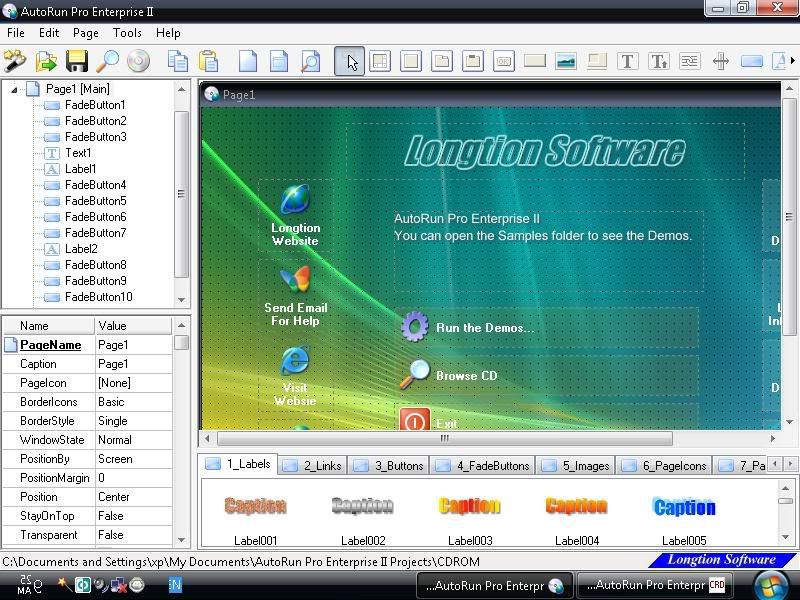The image size is (800, 600).
Task: Click the Position value 'Center'
Action: point(134,497)
